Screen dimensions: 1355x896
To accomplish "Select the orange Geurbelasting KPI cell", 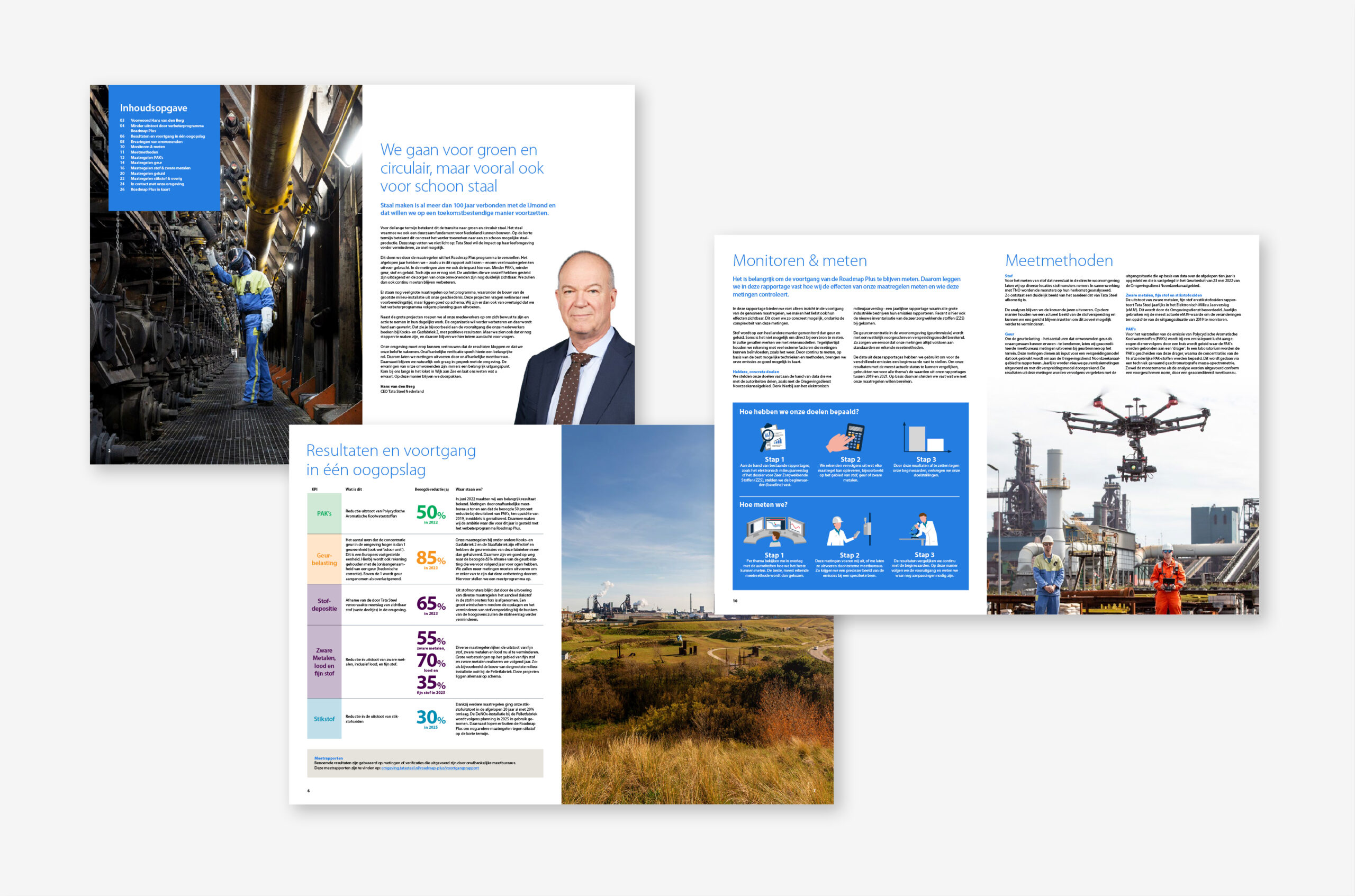I will 324,559.
